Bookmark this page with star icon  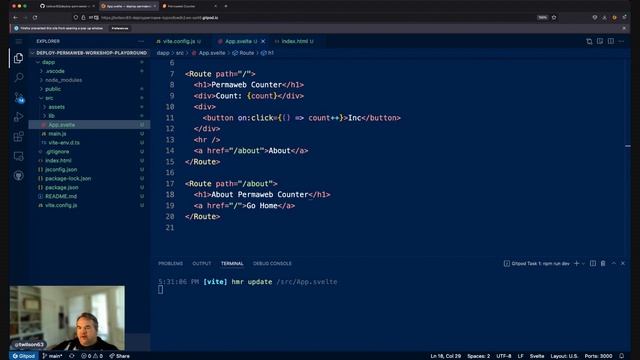tap(554, 18)
